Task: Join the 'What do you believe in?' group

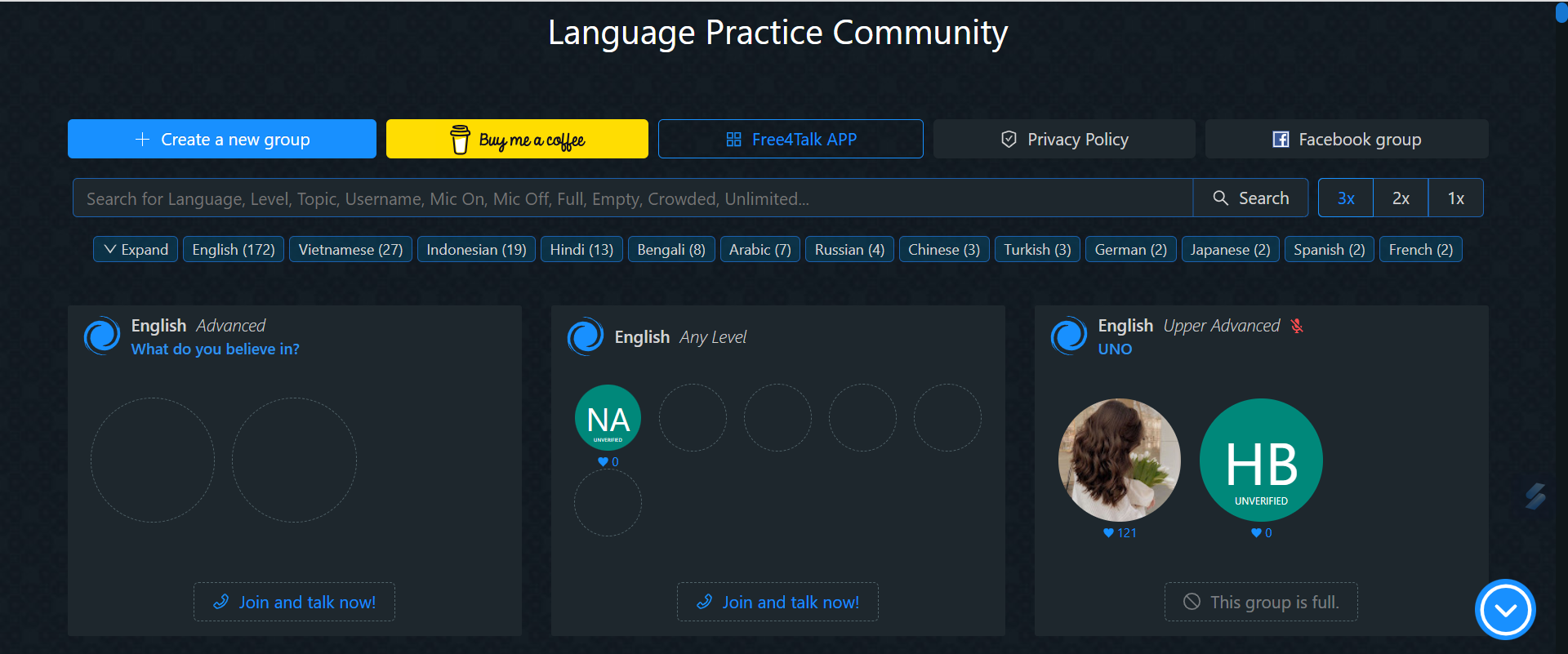Action: pyautogui.click(x=294, y=603)
